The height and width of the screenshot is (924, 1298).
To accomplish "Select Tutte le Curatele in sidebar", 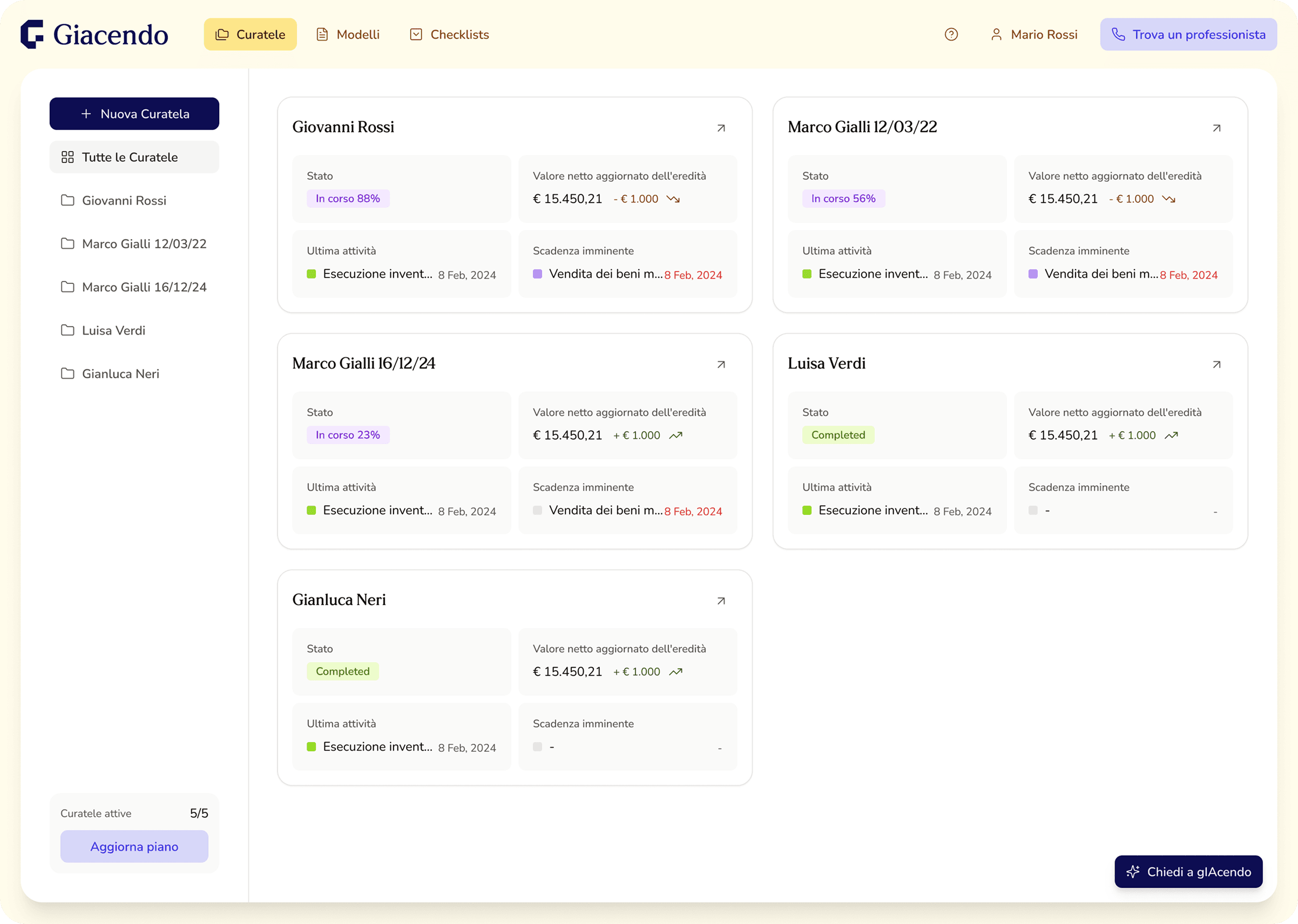I will point(134,157).
